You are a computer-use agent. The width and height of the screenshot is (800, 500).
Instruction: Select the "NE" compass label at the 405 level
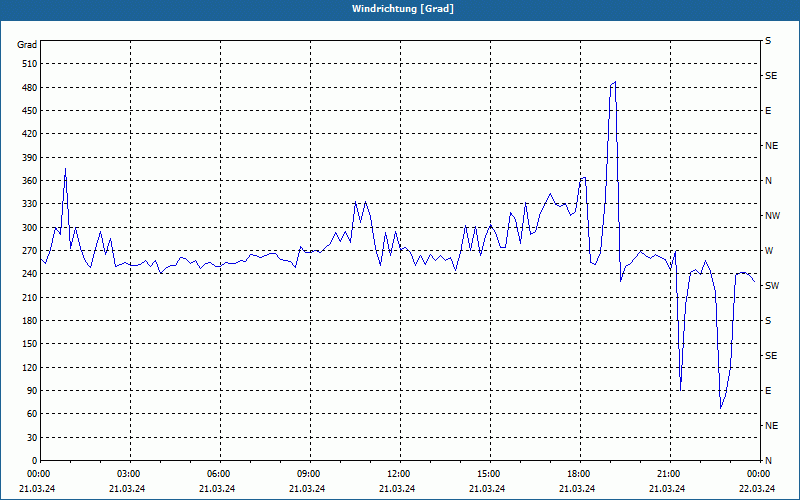tap(771, 146)
